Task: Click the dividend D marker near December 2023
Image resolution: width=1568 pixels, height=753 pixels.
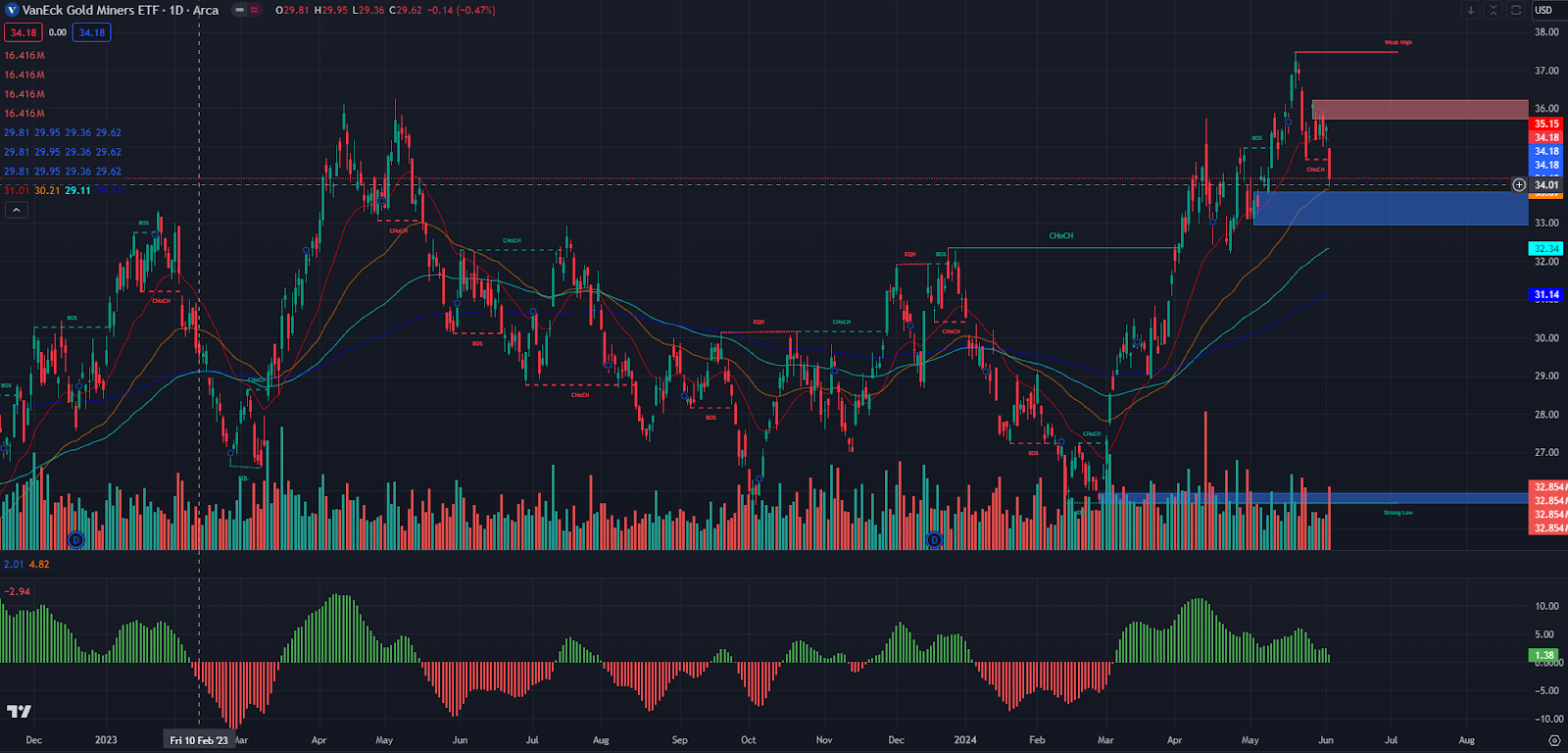Action: click(x=934, y=540)
